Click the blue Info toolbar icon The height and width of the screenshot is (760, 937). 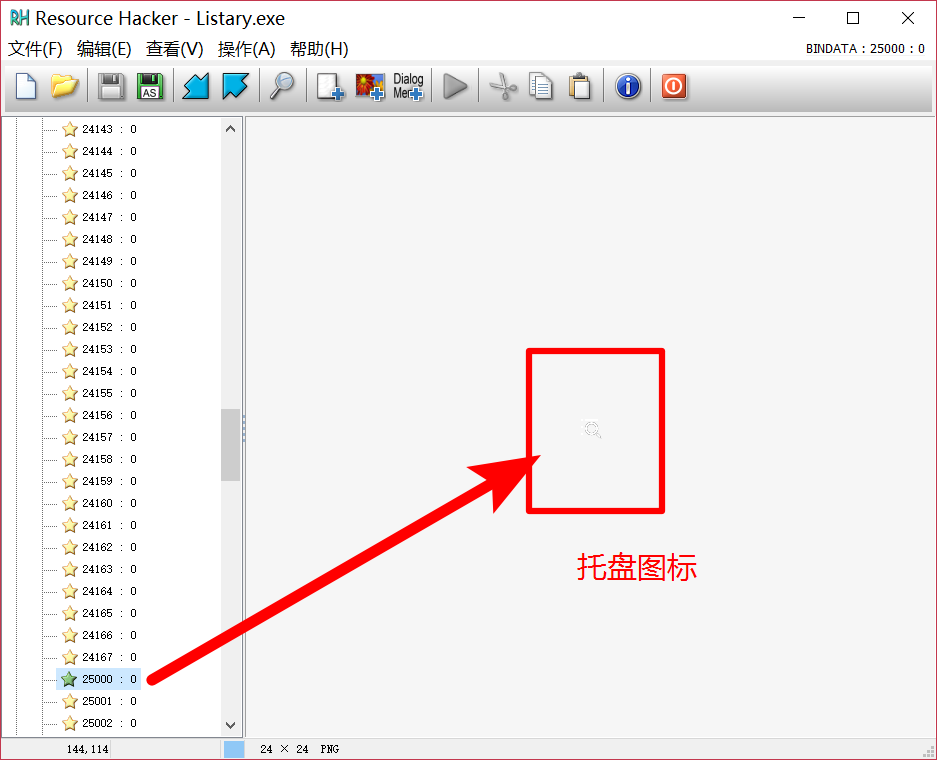coord(627,87)
